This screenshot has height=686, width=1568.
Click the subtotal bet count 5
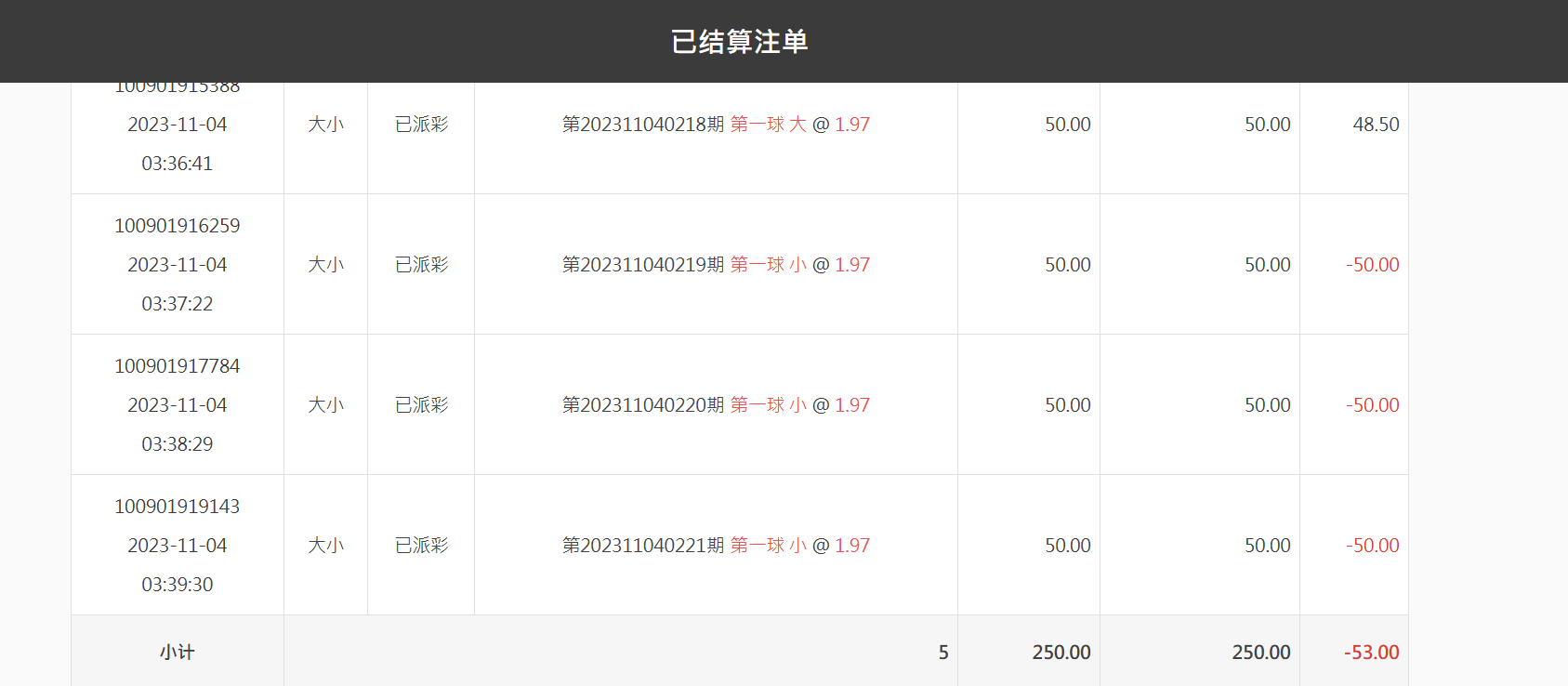[x=943, y=653]
